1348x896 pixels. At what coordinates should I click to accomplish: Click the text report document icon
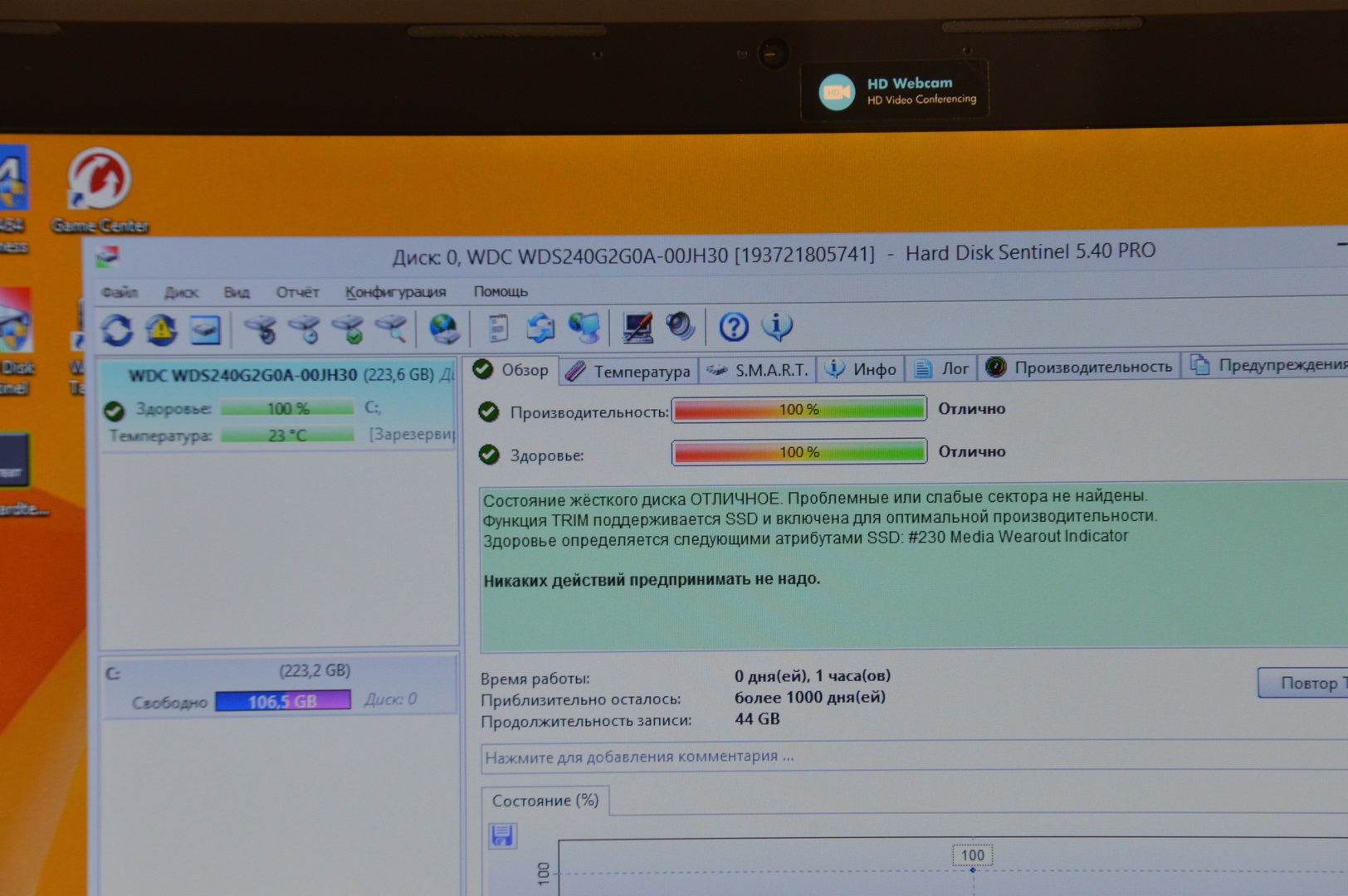click(x=498, y=328)
